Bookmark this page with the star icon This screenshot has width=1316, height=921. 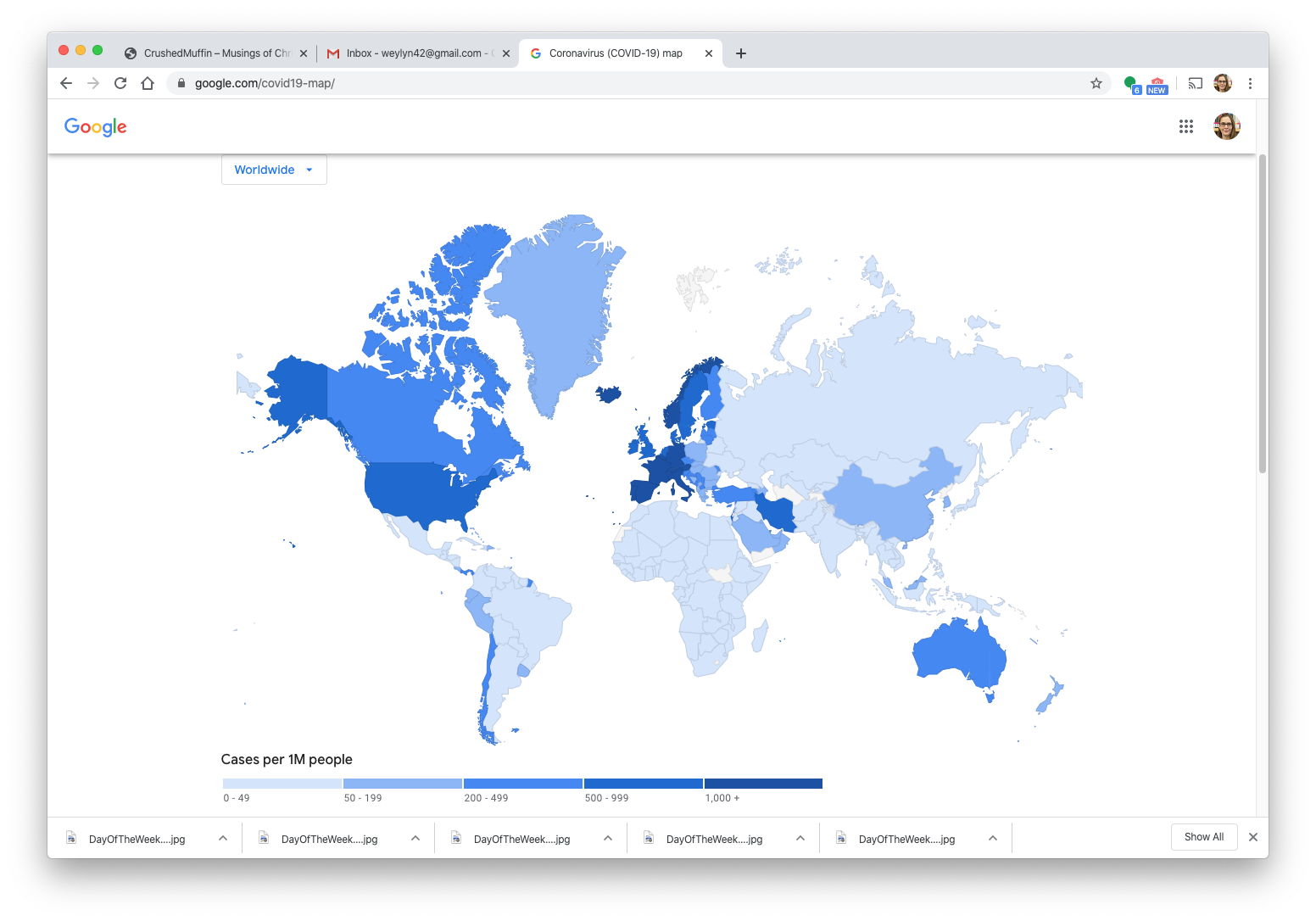1096,83
